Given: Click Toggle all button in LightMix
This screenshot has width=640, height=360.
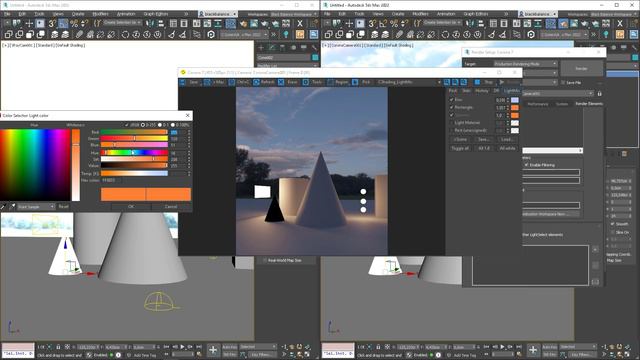Looking at the screenshot, I should [460, 148].
